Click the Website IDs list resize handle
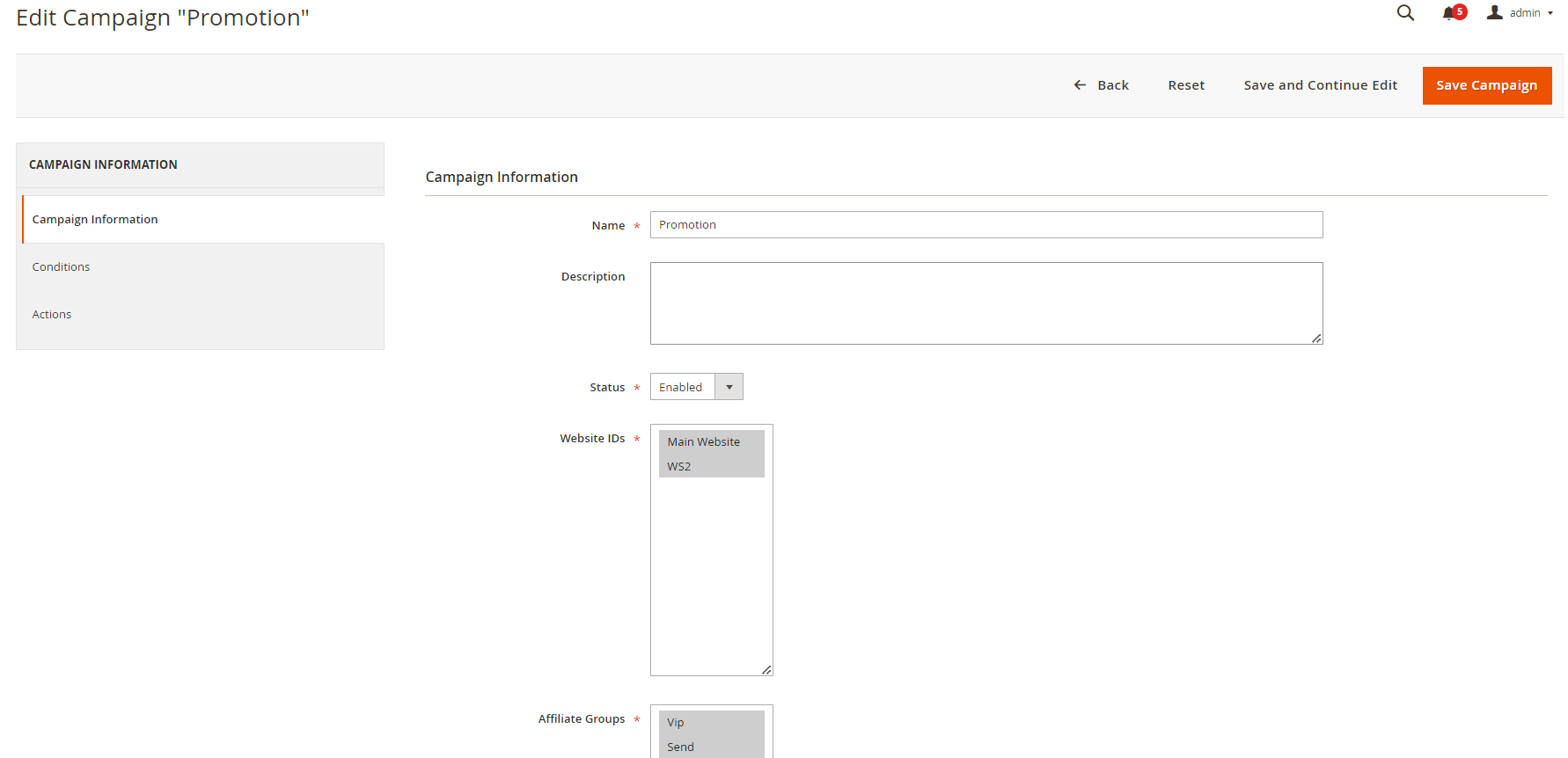The height and width of the screenshot is (758, 1568). (766, 670)
